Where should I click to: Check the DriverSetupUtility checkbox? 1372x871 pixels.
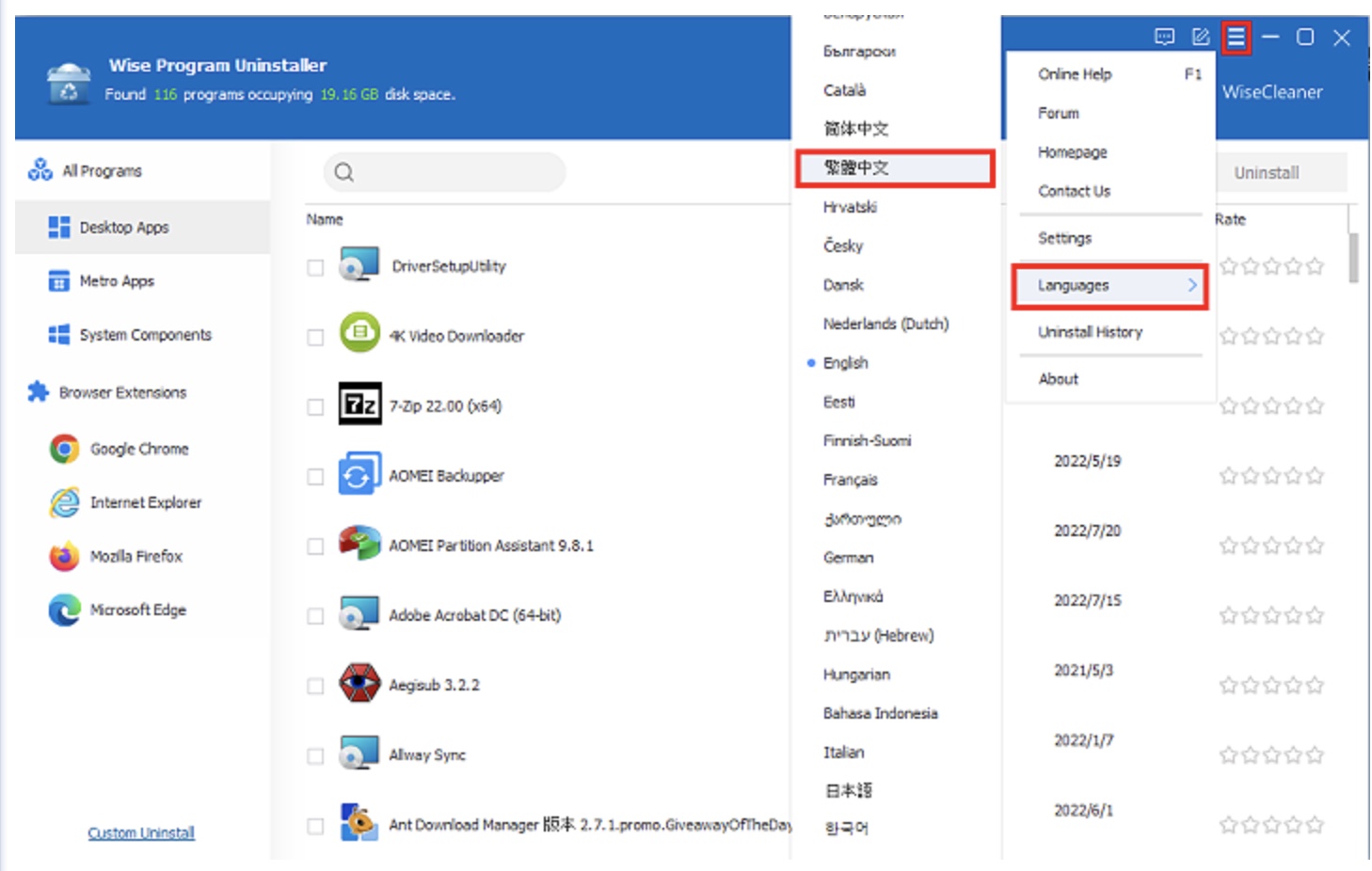coord(315,268)
